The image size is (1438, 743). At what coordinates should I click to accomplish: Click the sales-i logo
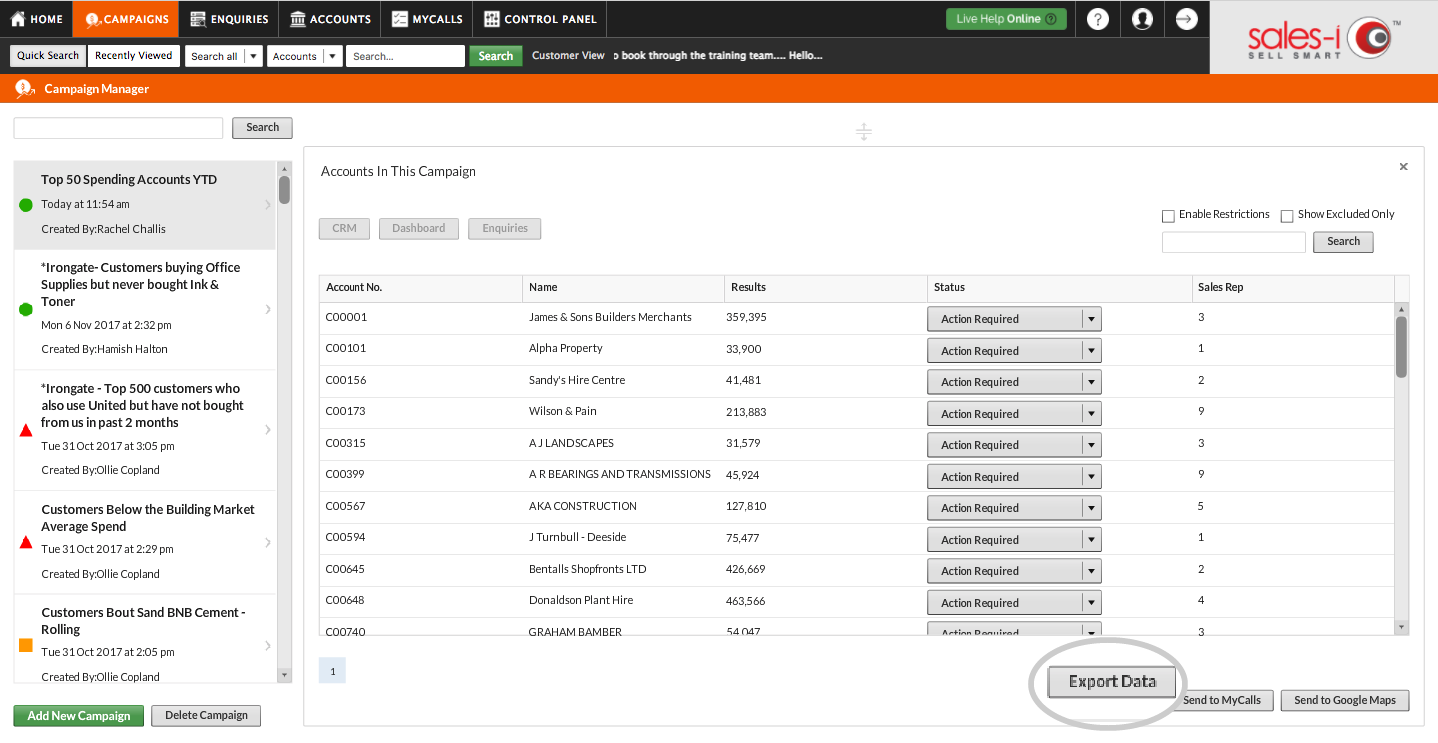(x=1324, y=38)
